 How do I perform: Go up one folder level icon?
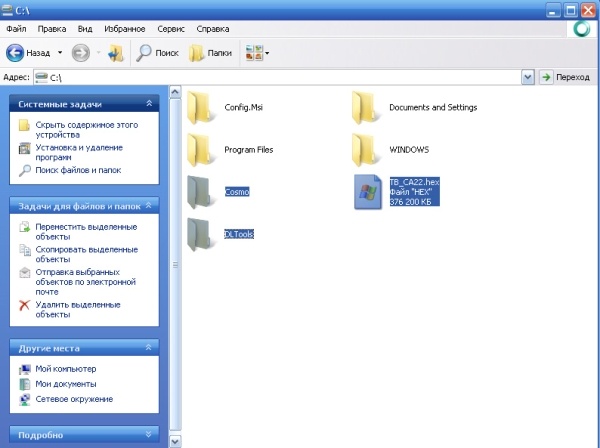115,52
